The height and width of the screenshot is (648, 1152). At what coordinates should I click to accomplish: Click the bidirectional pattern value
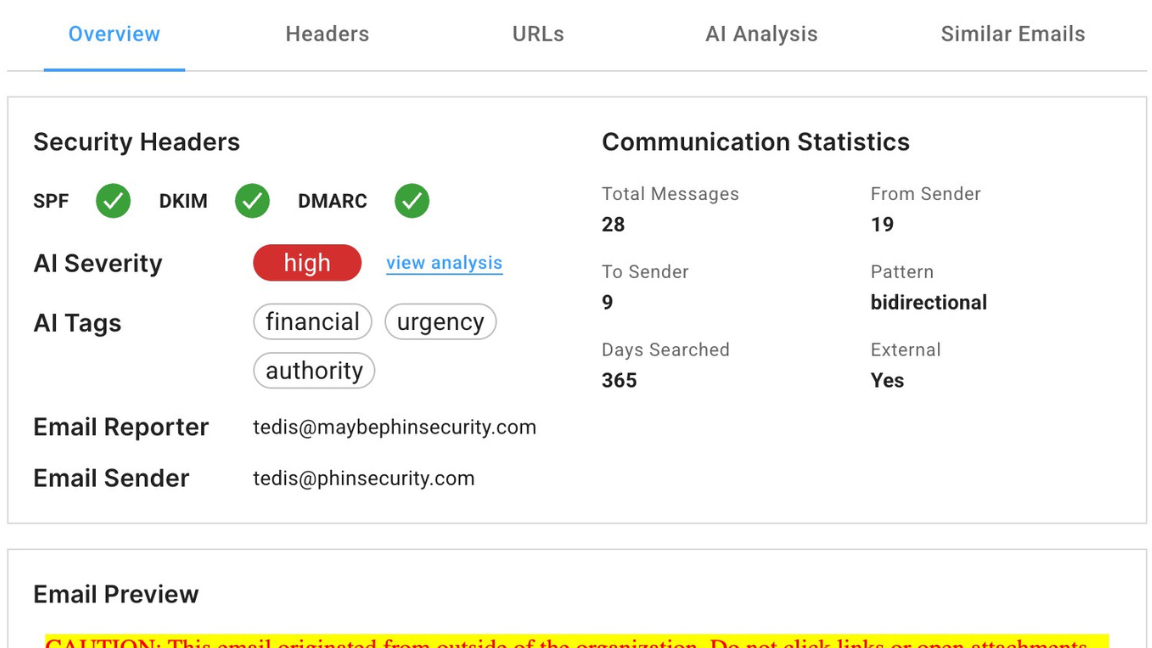click(928, 302)
